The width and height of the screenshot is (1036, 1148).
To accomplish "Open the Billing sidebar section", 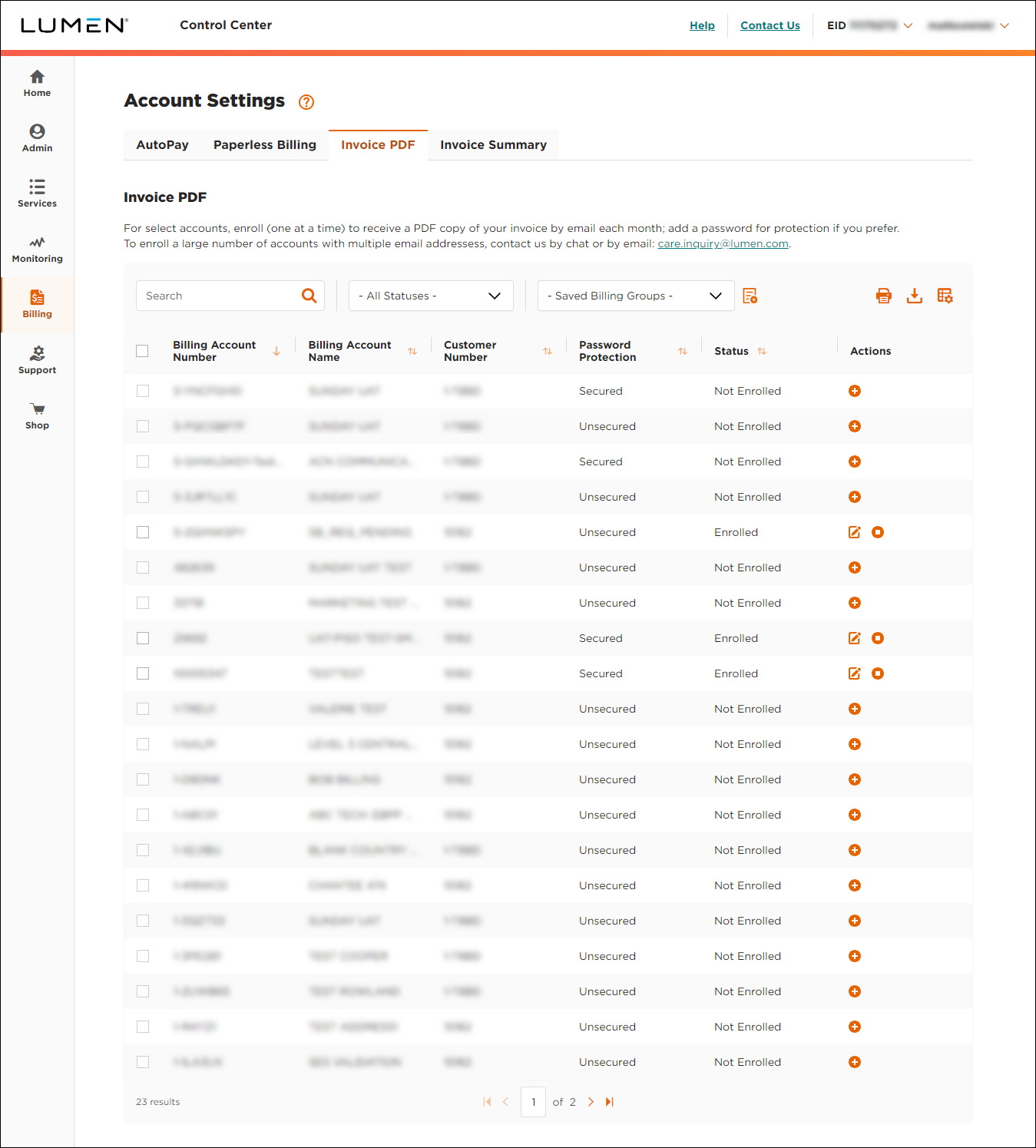I will [x=37, y=305].
